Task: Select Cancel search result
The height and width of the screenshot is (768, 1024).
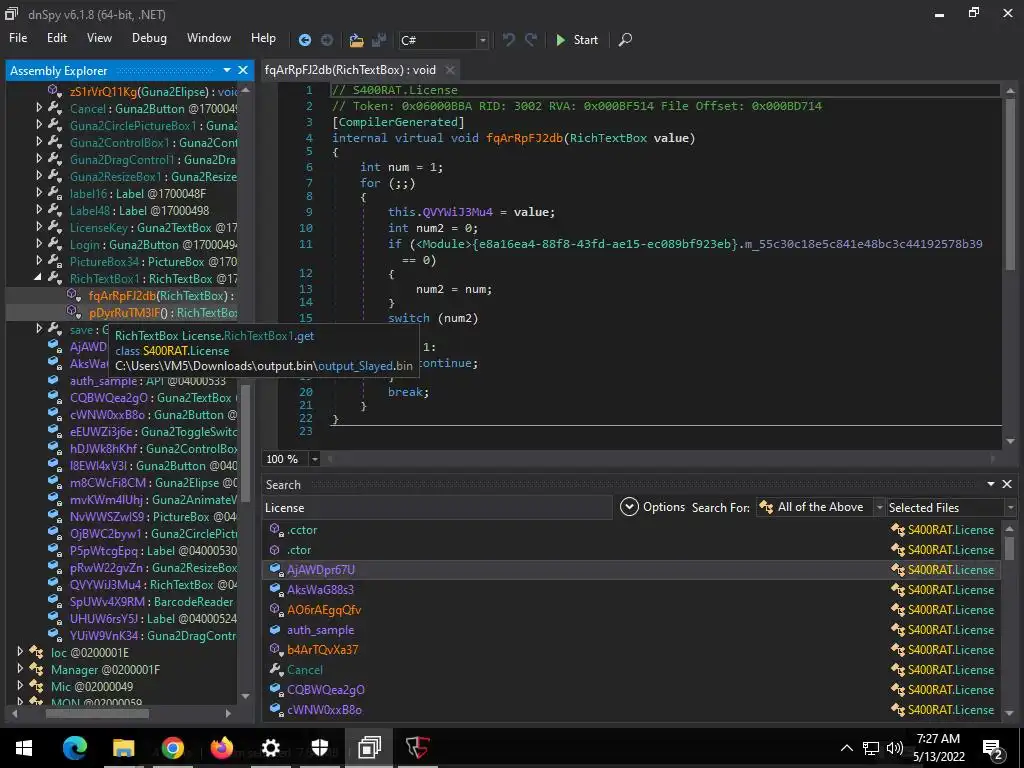Action: 631,669
